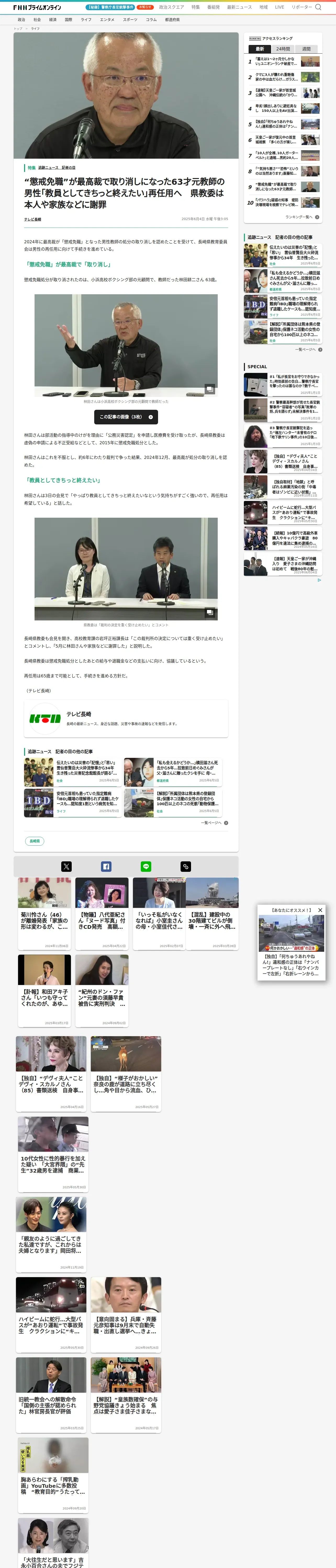Open the 警察庁長官銃撃事件 banner in header
The height and width of the screenshot is (1568, 336).
pyautogui.click(x=110, y=7)
